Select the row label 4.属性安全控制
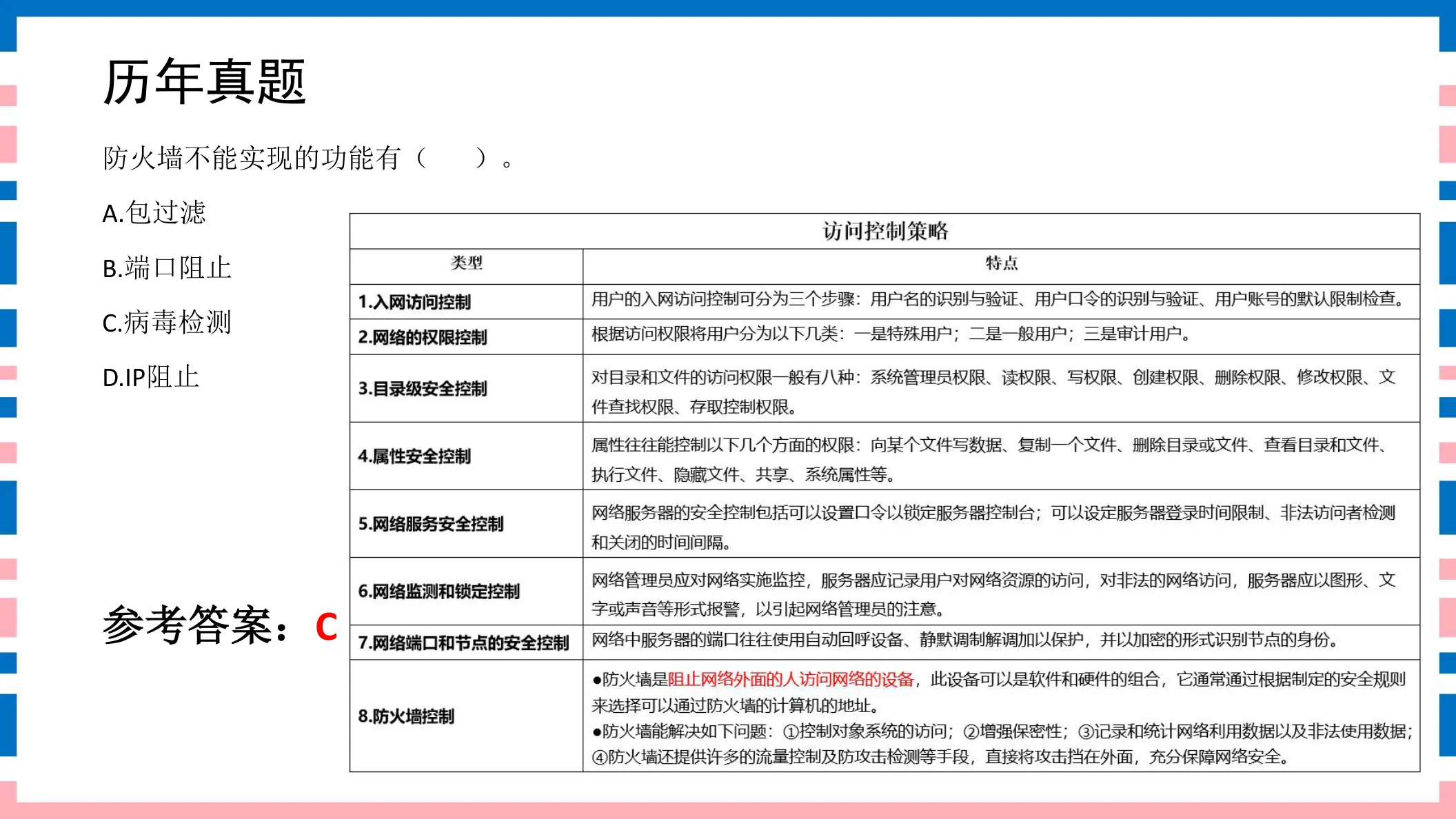Image resolution: width=1456 pixels, height=819 pixels. click(414, 456)
